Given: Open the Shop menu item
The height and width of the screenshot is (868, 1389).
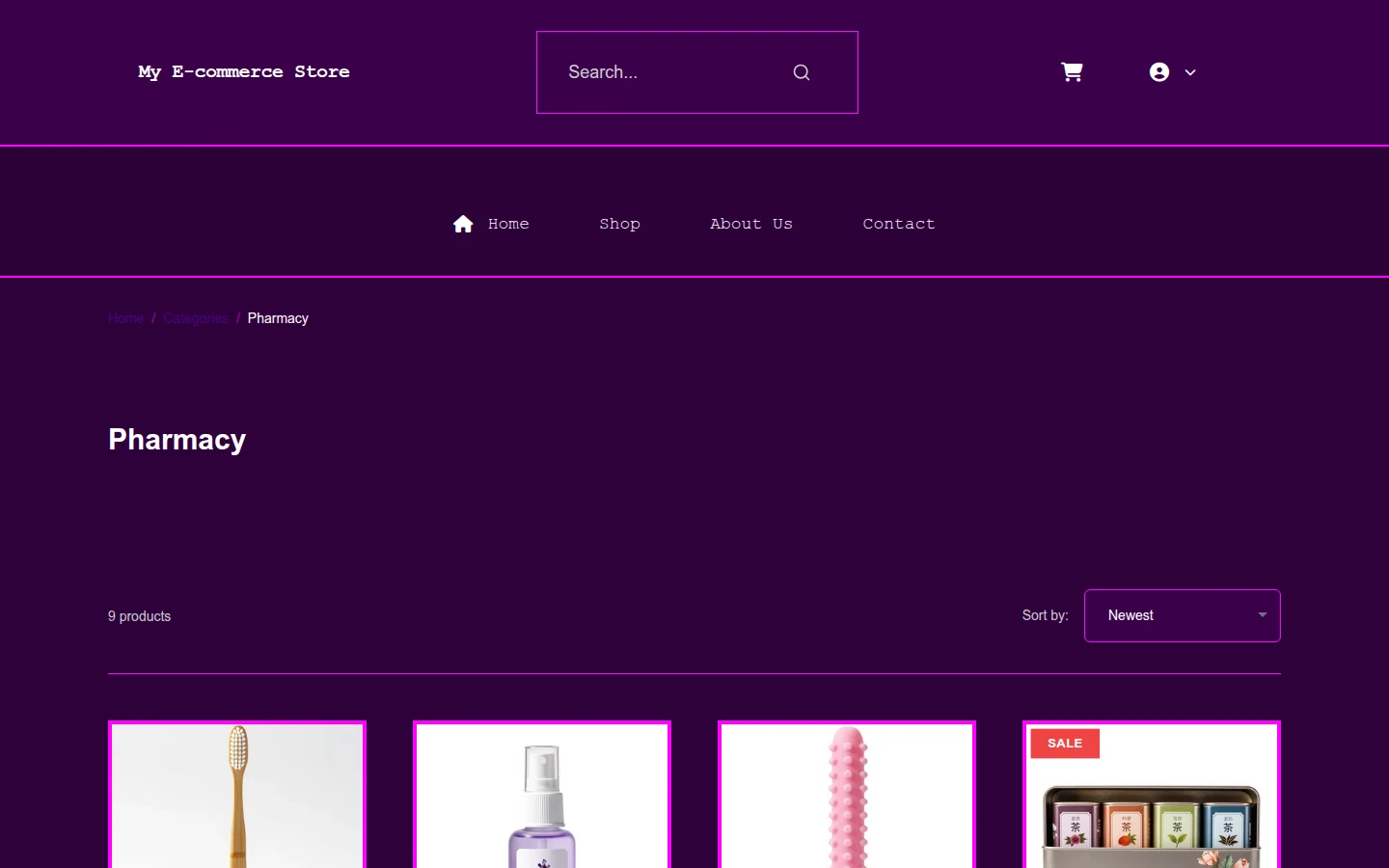Looking at the screenshot, I should [x=619, y=224].
